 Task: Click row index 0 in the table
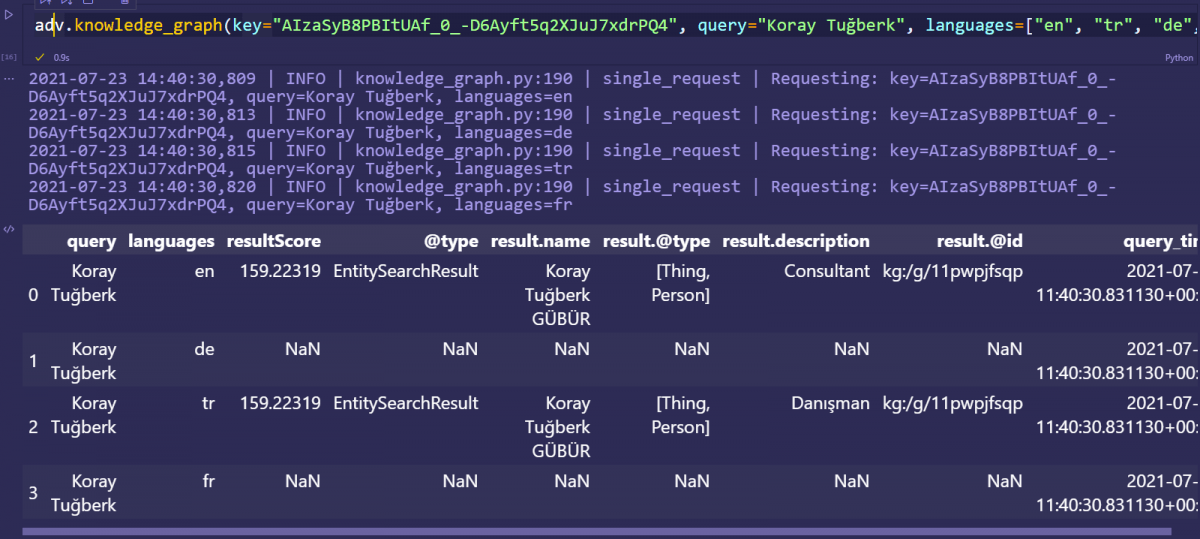tap(33, 295)
